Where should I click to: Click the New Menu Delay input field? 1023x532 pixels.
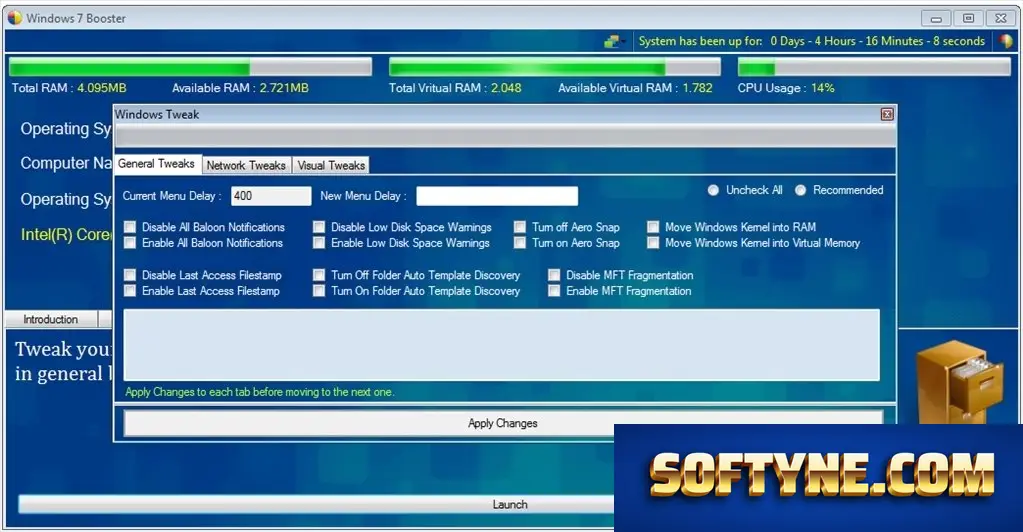496,196
